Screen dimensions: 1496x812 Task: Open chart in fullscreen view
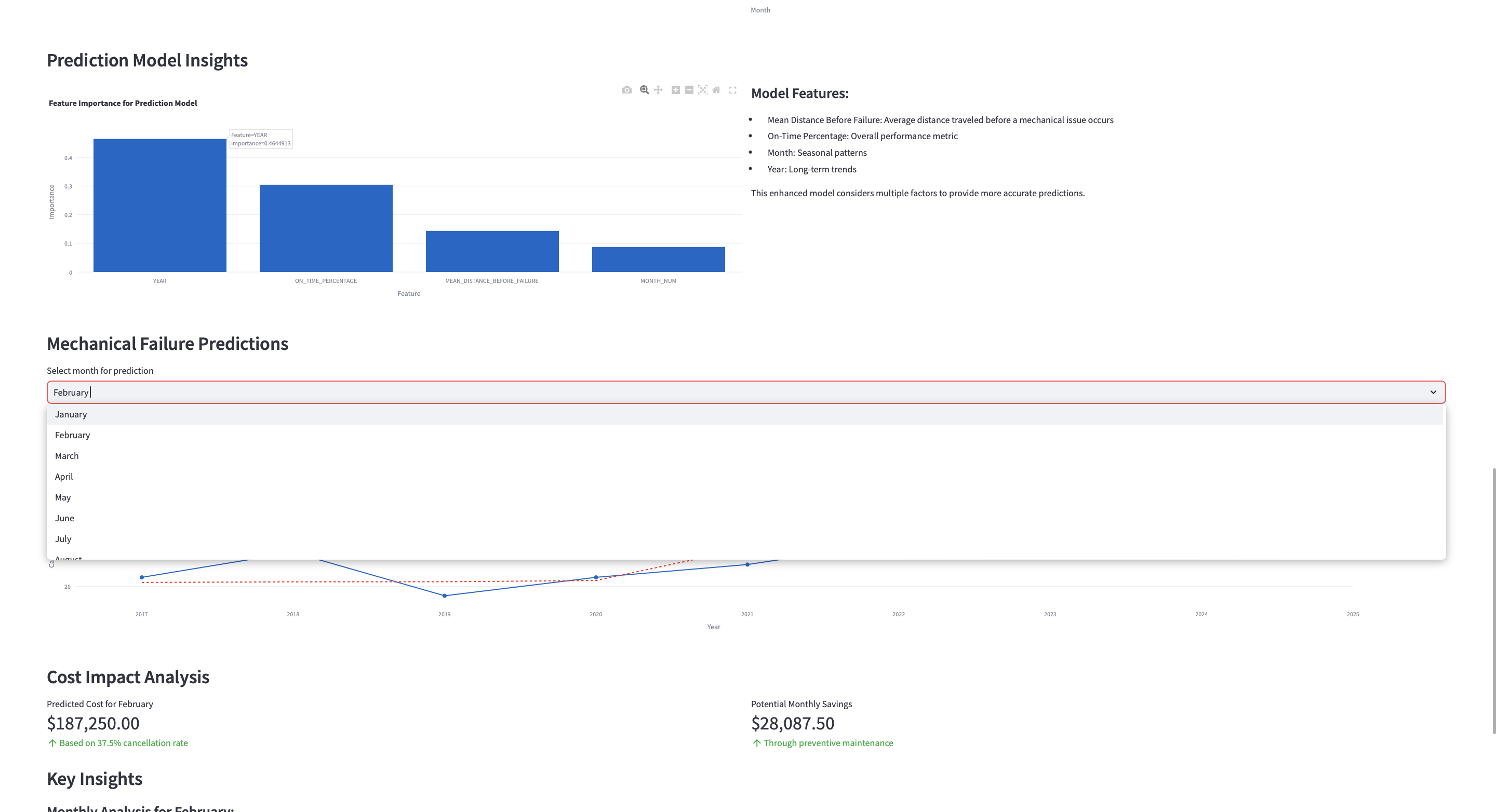point(733,90)
